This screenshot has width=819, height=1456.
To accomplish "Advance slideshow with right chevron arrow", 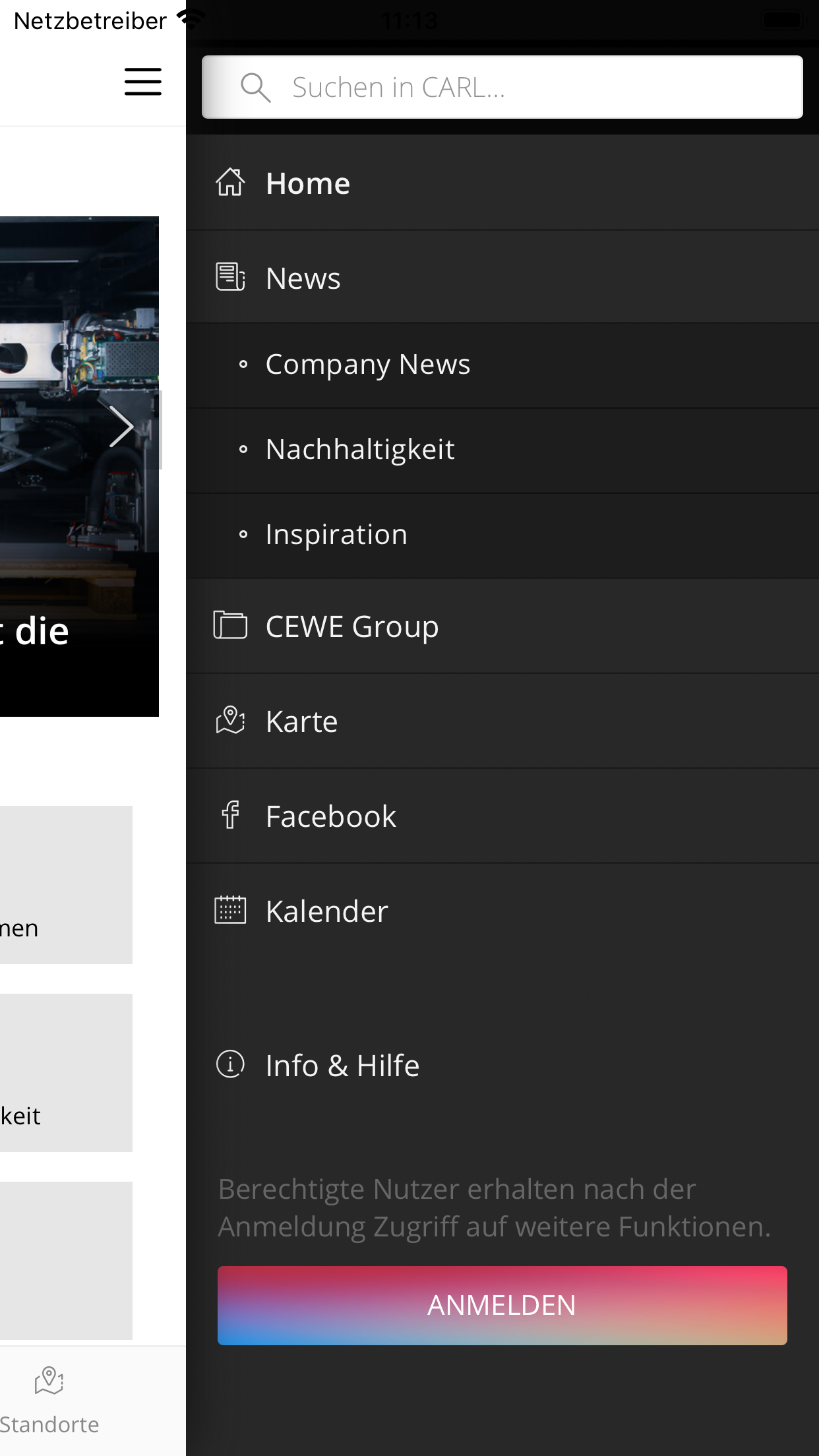I will click(x=121, y=427).
